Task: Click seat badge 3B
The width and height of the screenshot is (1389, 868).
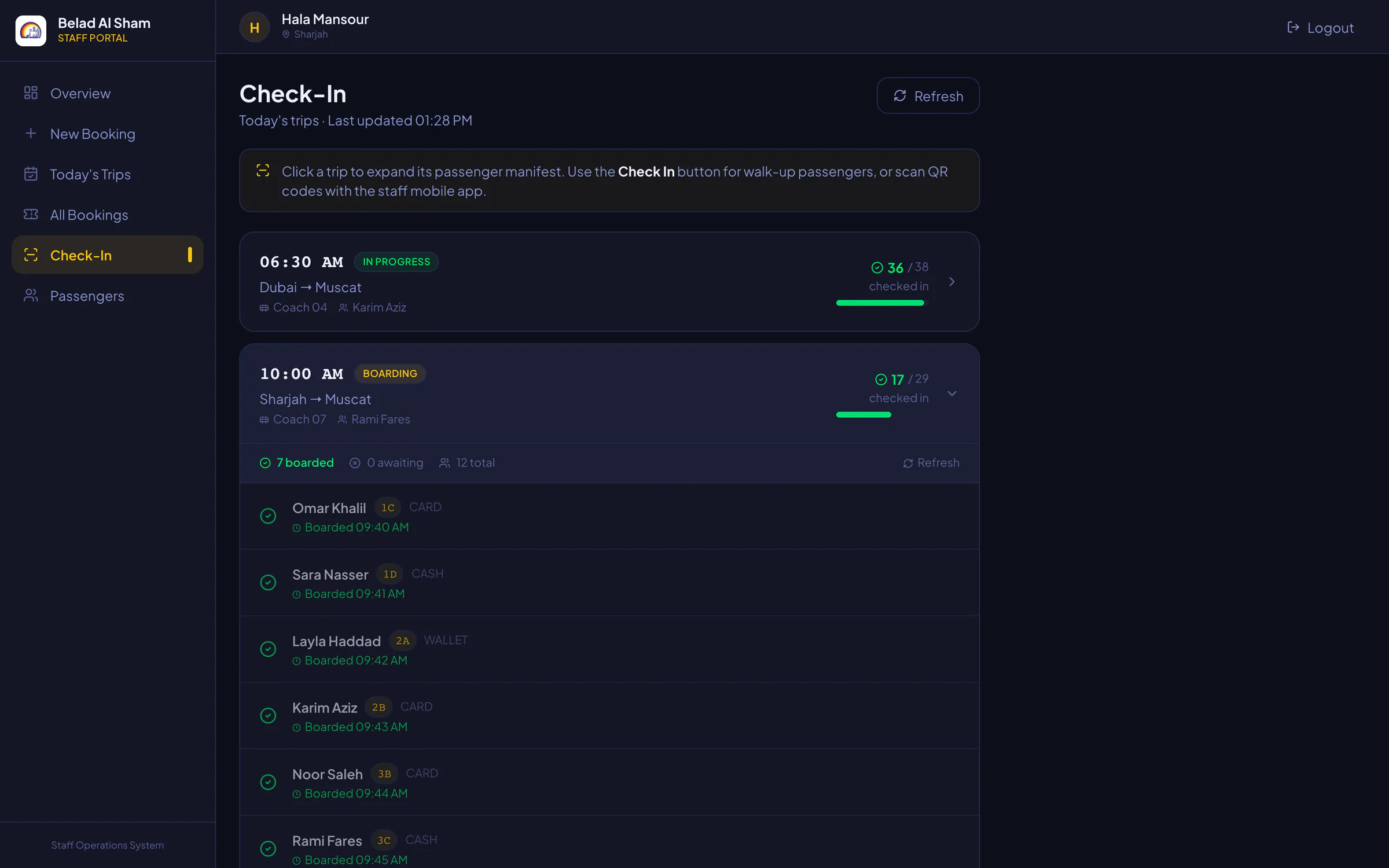Action: click(384, 774)
